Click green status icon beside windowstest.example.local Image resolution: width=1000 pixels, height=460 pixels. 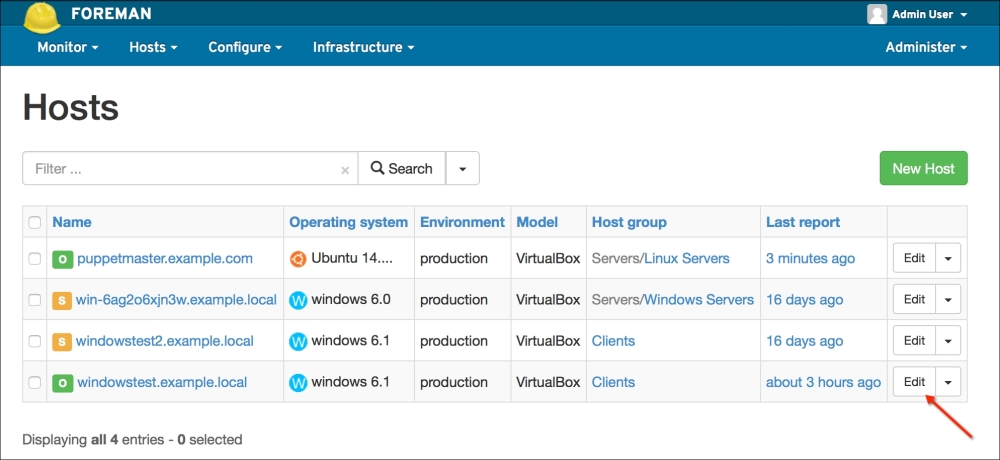(x=62, y=382)
